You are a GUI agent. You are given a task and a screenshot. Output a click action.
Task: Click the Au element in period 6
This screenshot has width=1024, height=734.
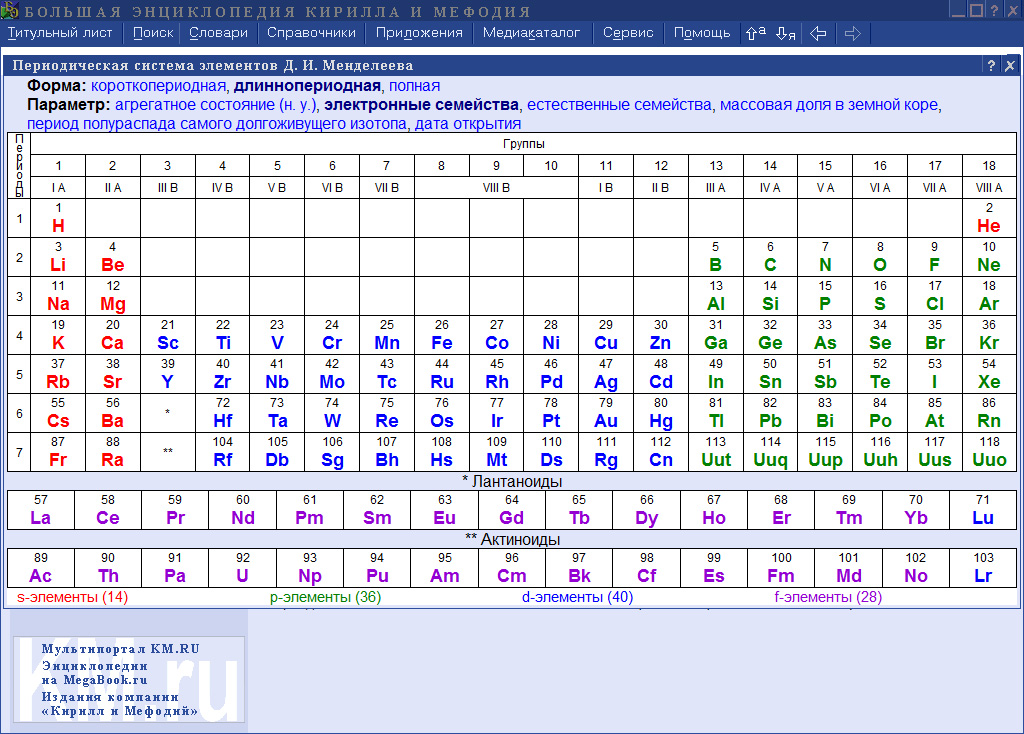point(606,413)
